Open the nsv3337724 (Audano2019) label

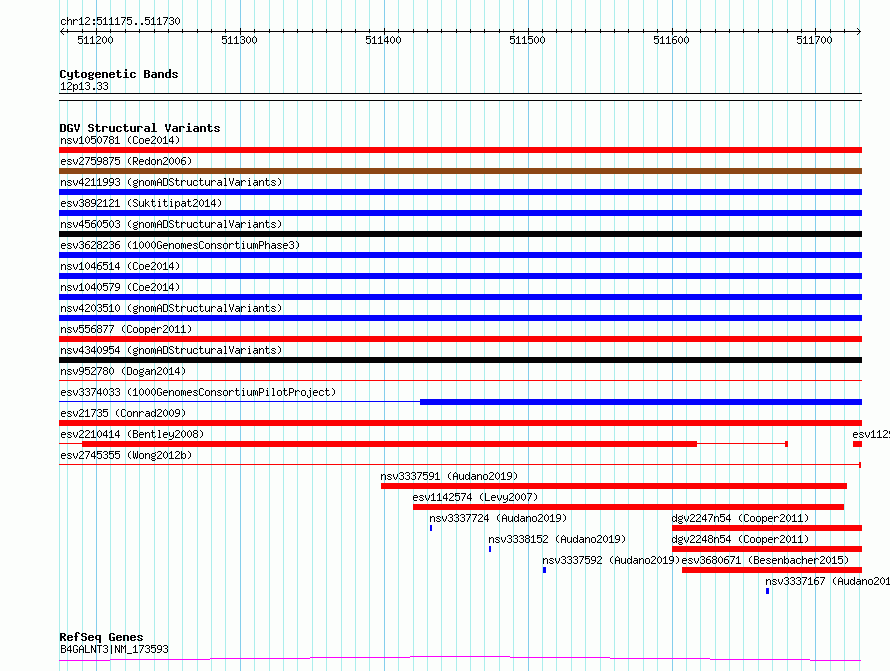(x=498, y=518)
